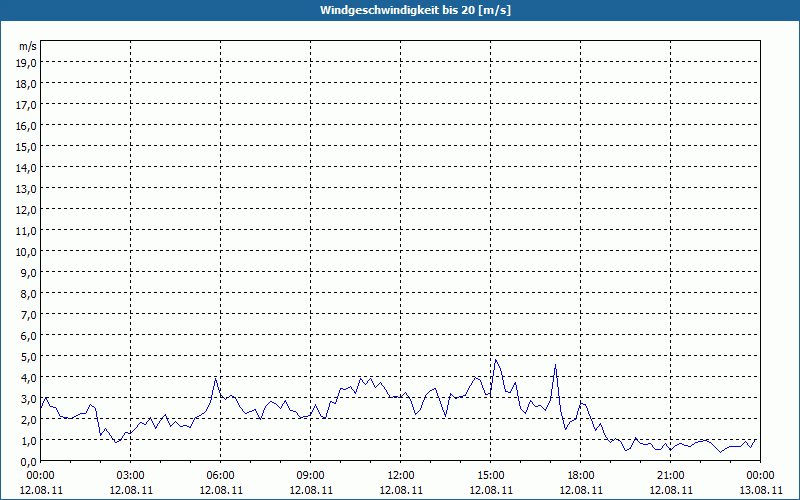Click the '10,0' y-axis label
The width and height of the screenshot is (800, 500).
(x=27, y=252)
